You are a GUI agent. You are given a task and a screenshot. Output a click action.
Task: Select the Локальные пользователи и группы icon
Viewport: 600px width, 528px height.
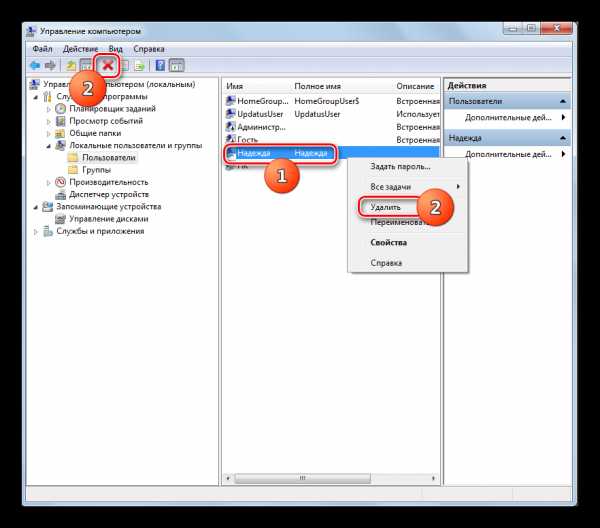tap(60, 145)
